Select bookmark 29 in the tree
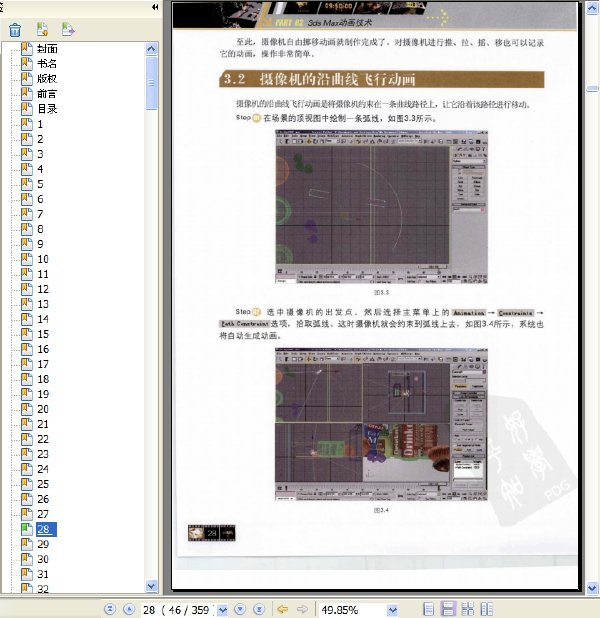 [43, 544]
